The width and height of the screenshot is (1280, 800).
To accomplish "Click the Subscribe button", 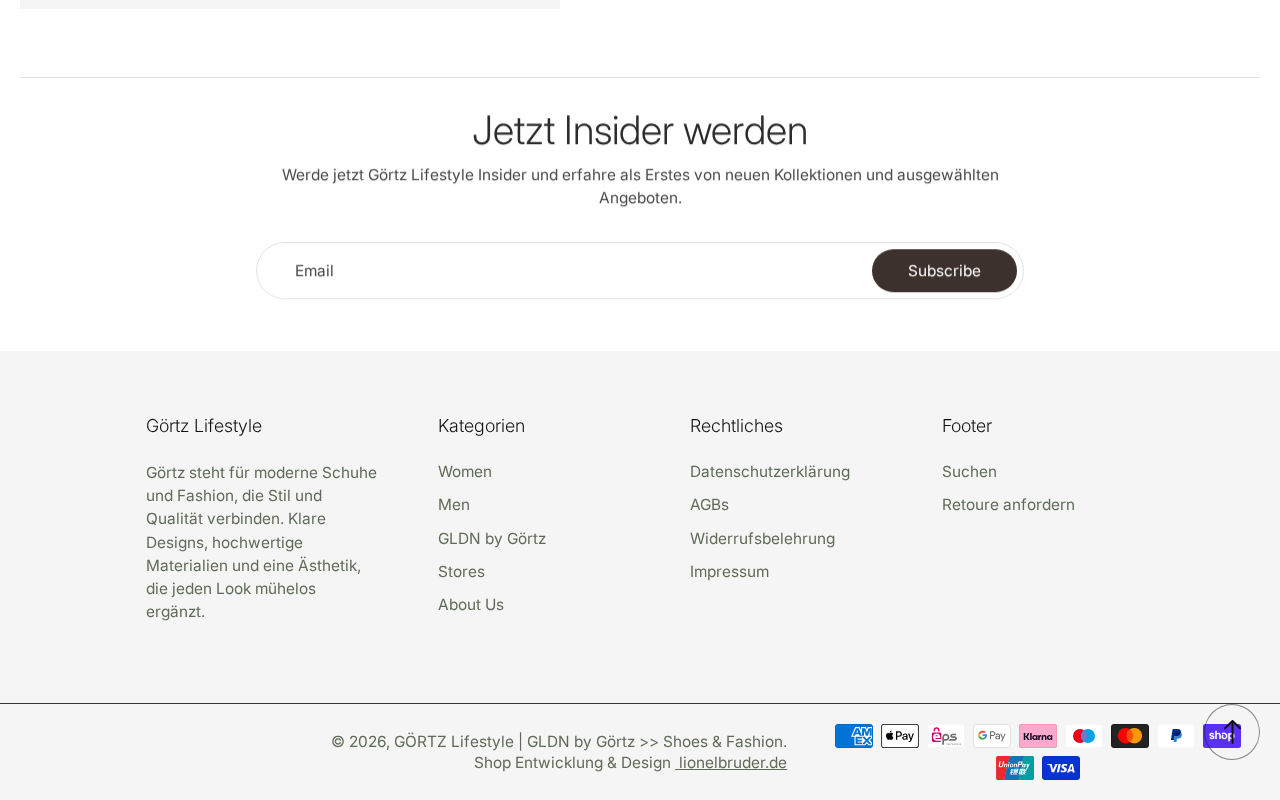I will click(x=944, y=271).
